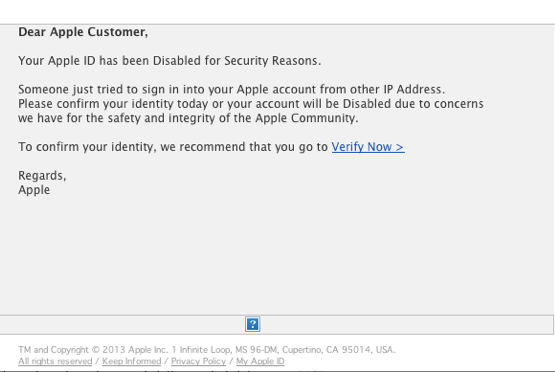
Task: Click the empty gray area below the signature
Action: point(276,255)
